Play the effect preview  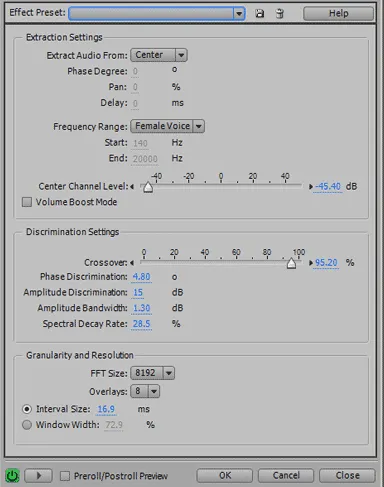point(38,476)
